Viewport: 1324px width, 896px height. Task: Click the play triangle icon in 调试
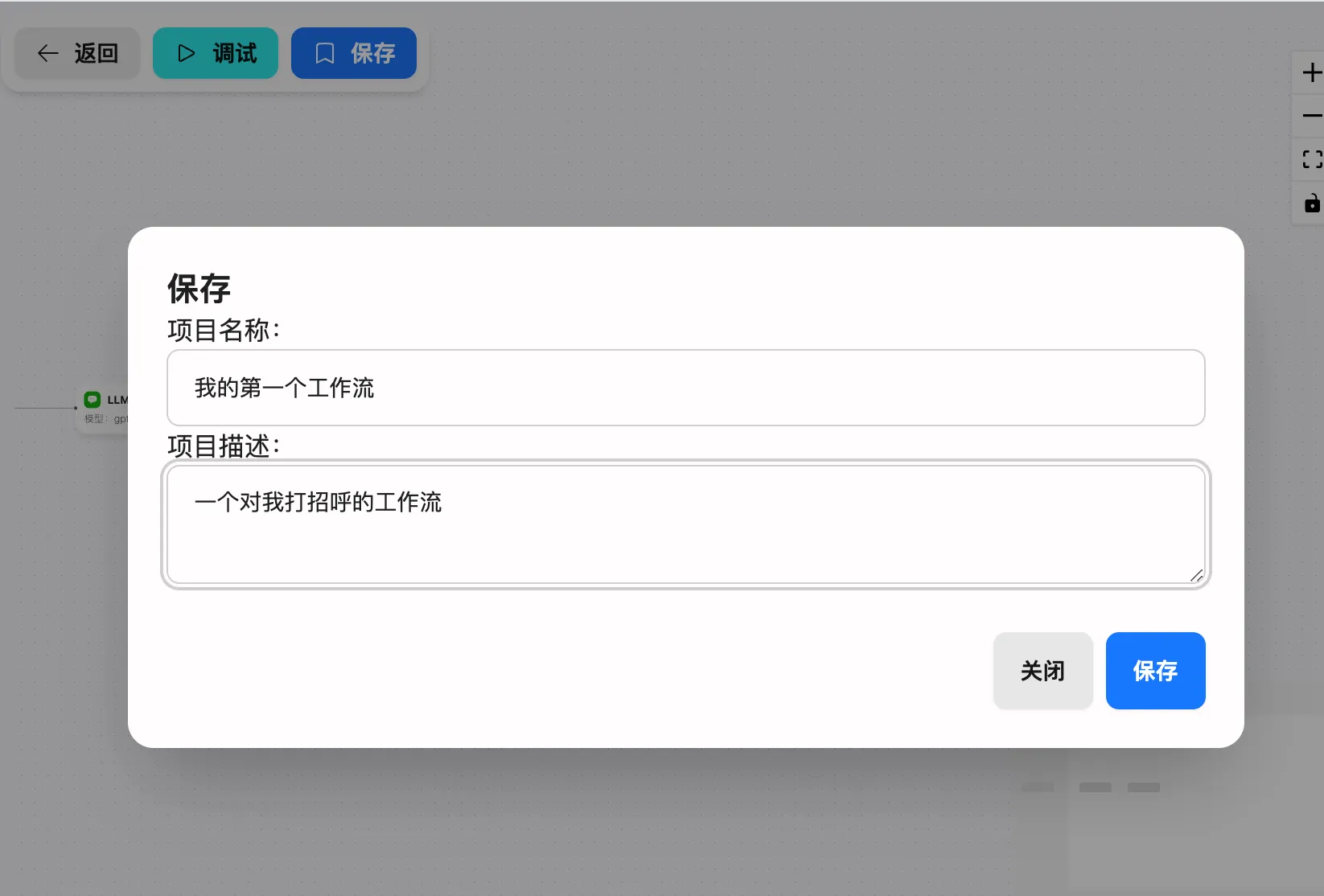tap(187, 53)
